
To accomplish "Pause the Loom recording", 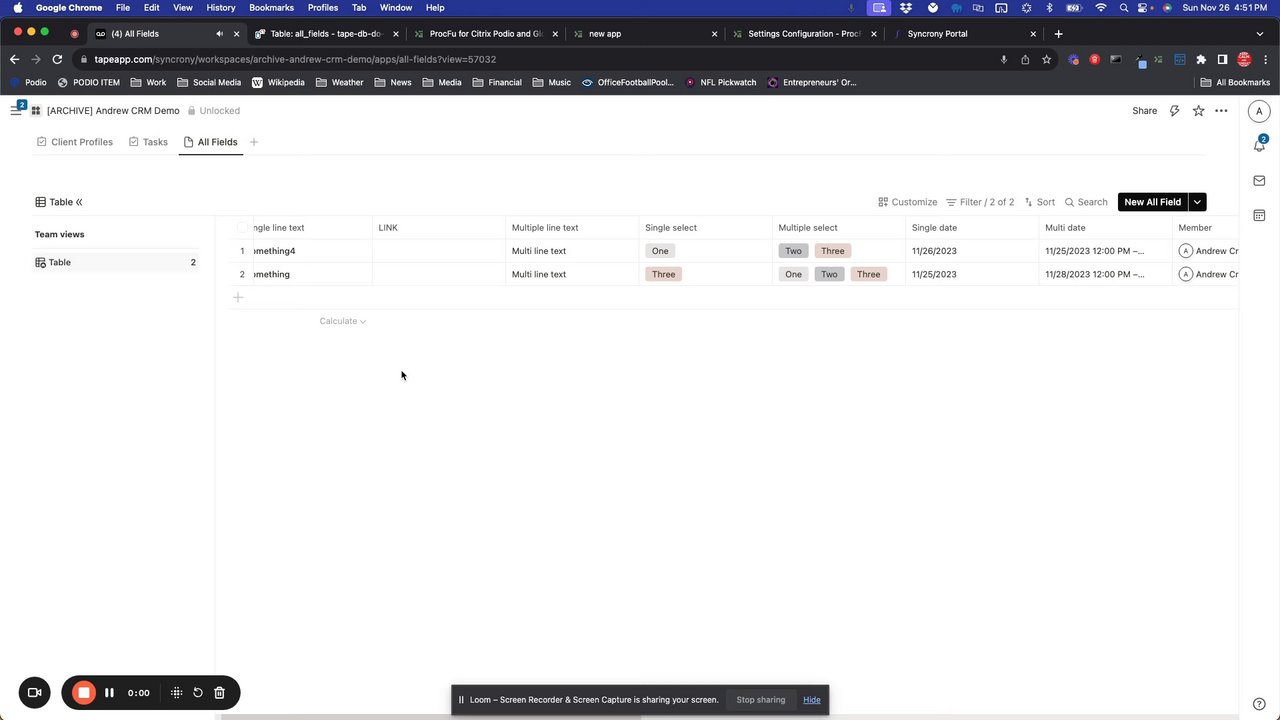I will coord(110,692).
